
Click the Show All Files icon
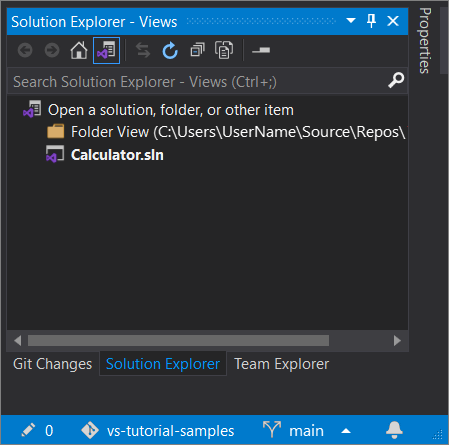pyautogui.click(x=224, y=50)
